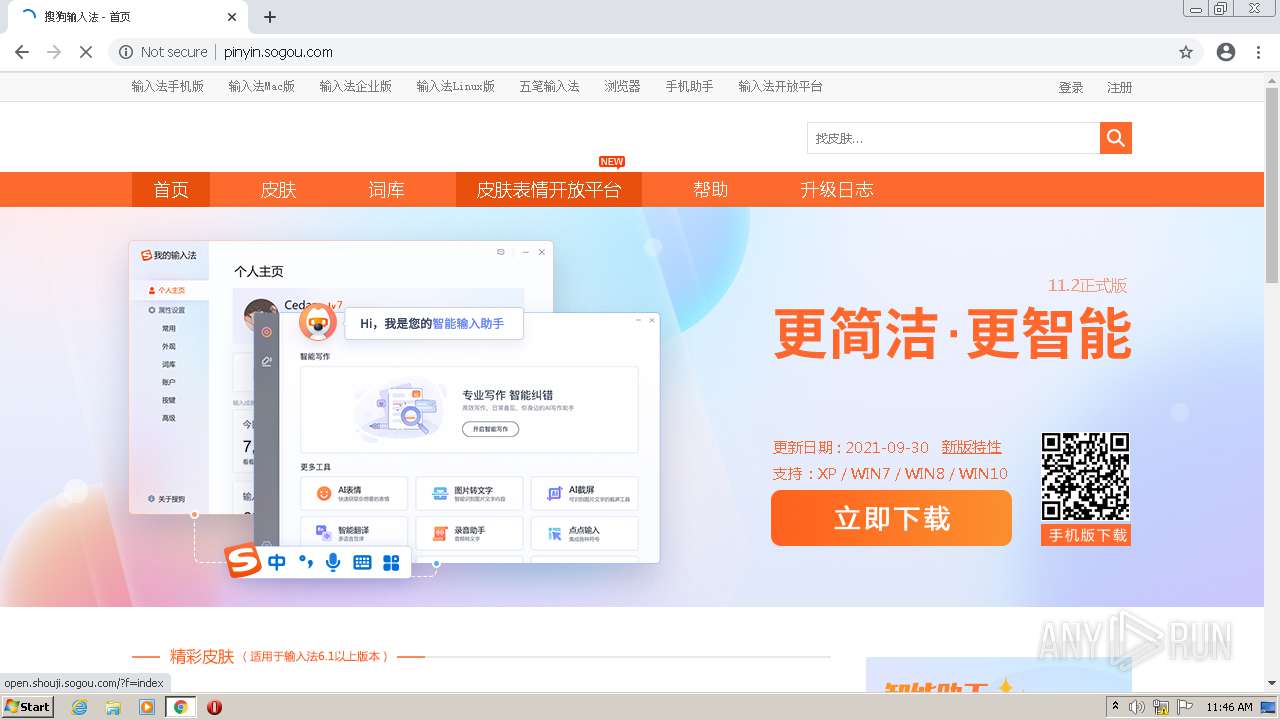Open 输入法Mac版 link

pos(261,86)
